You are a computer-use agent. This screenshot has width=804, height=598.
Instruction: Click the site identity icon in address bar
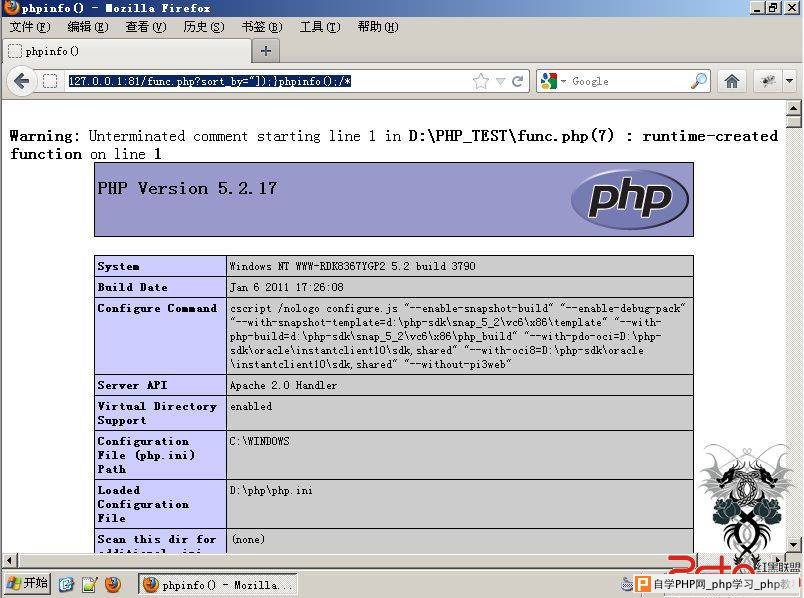click(50, 81)
